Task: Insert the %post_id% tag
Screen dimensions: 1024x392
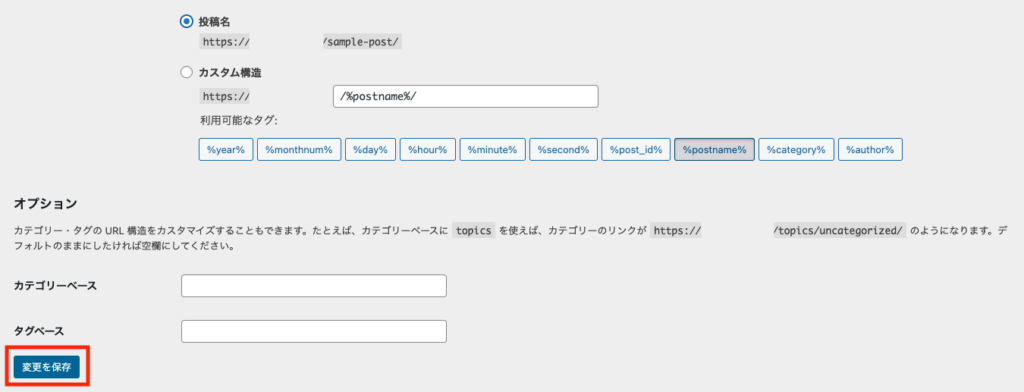Action: (635, 150)
